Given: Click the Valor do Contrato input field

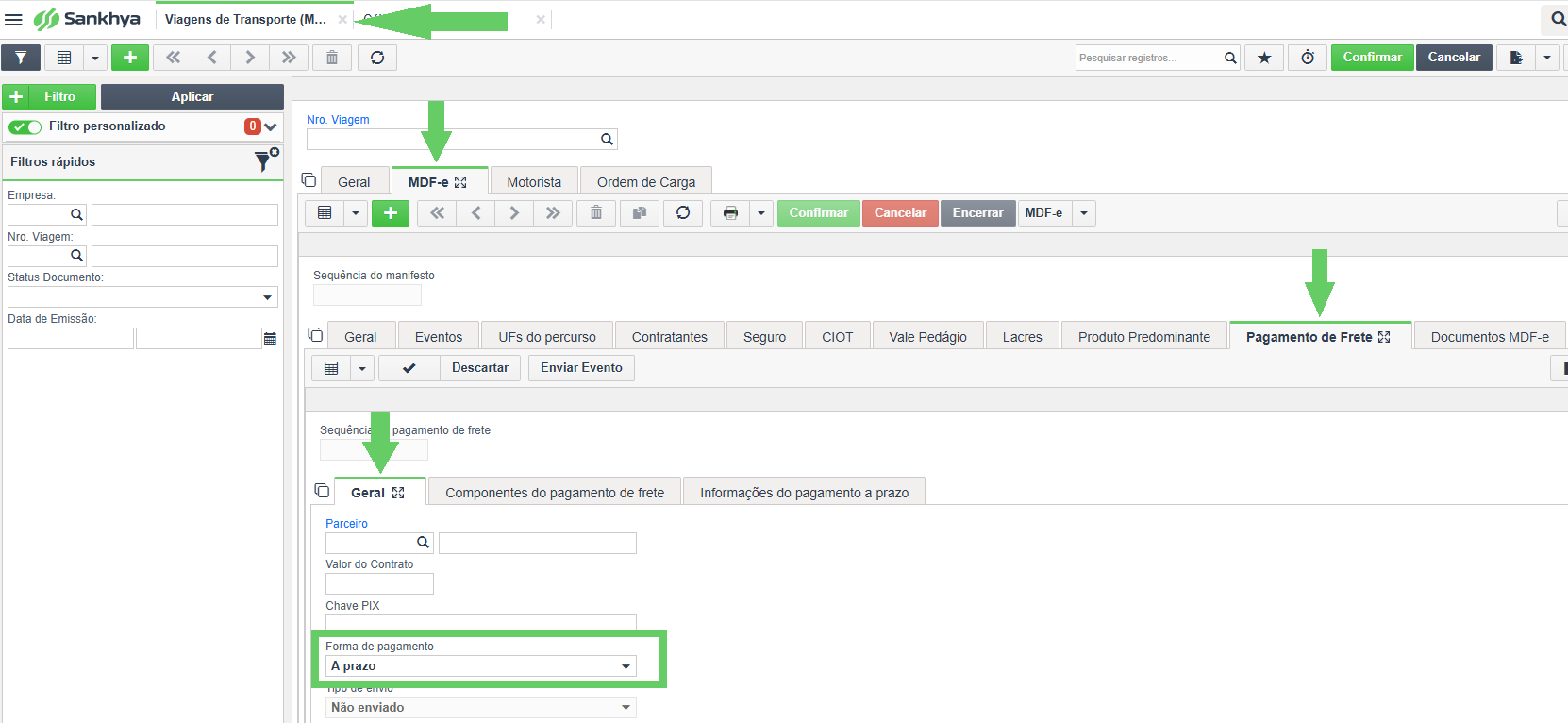Looking at the screenshot, I should click(x=379, y=584).
